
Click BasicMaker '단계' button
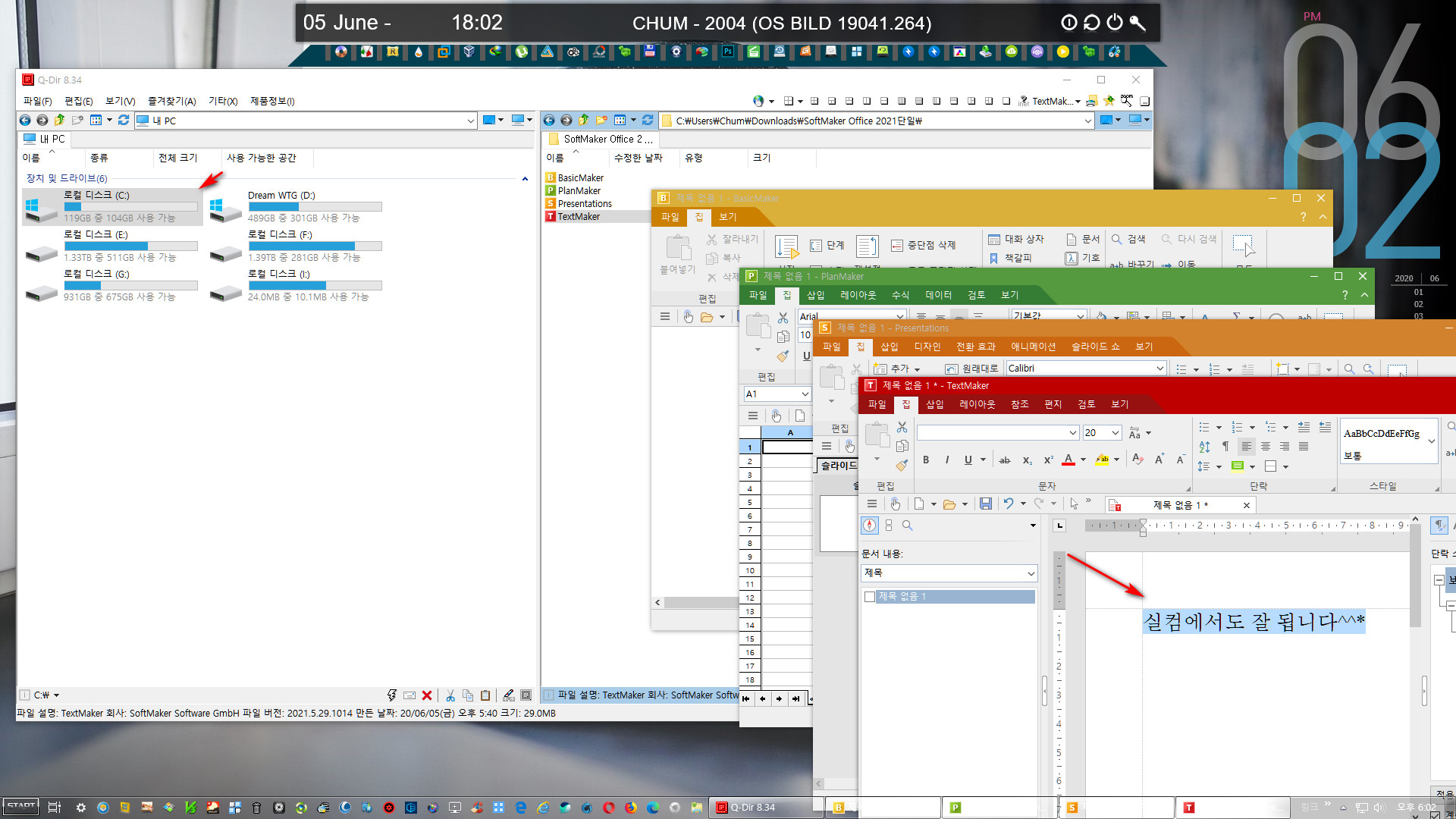point(827,245)
